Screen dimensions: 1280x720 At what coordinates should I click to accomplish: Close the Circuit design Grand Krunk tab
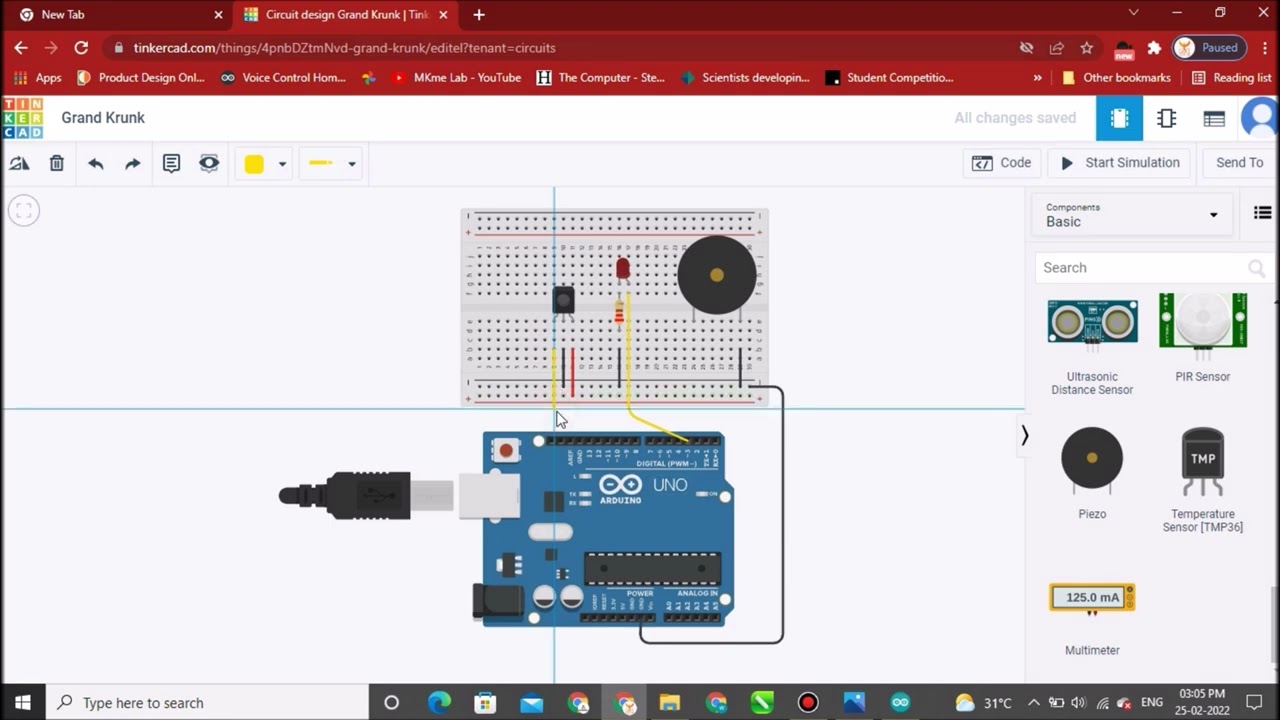(x=443, y=15)
